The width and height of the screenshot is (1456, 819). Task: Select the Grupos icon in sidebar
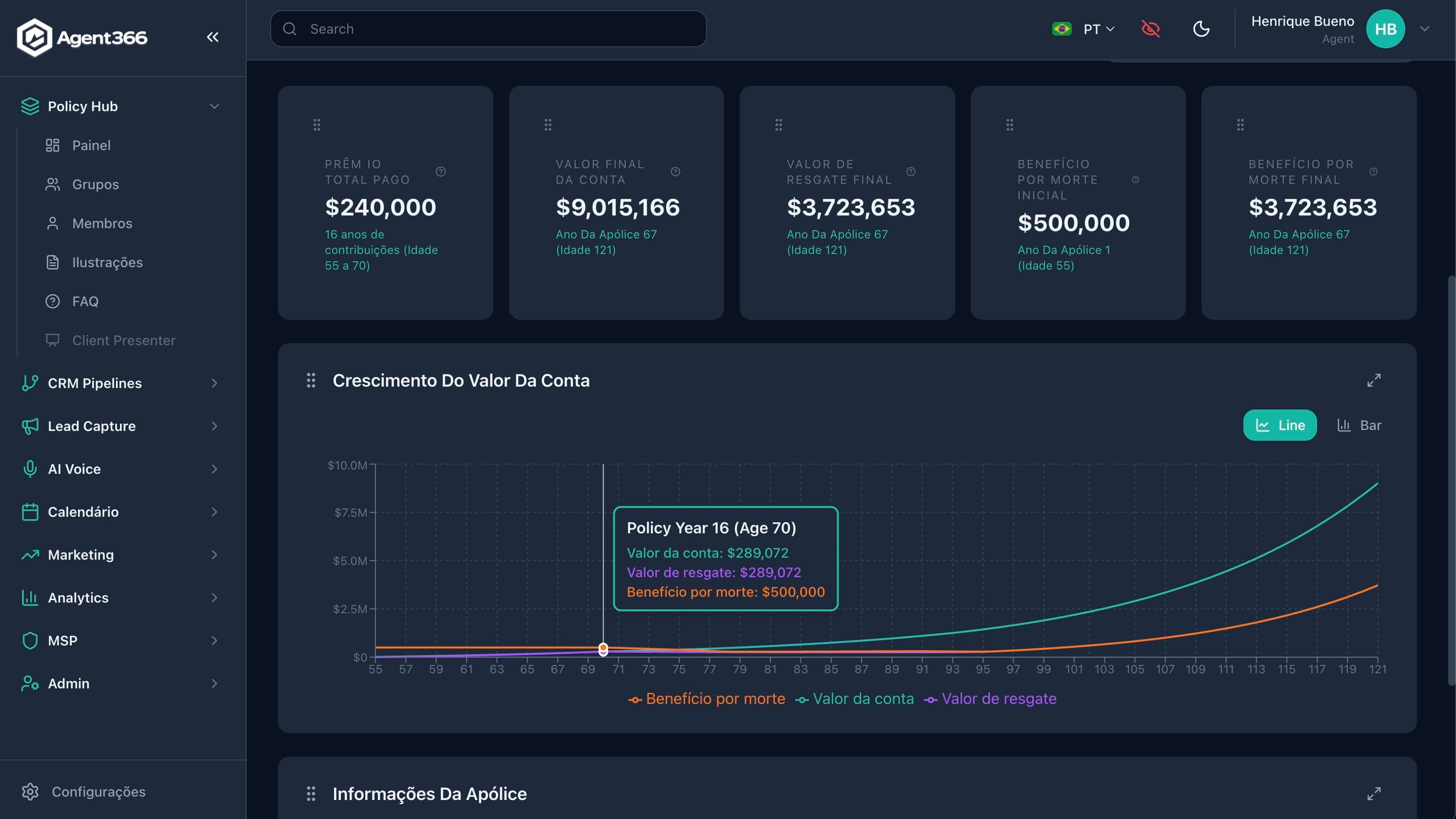click(x=53, y=184)
